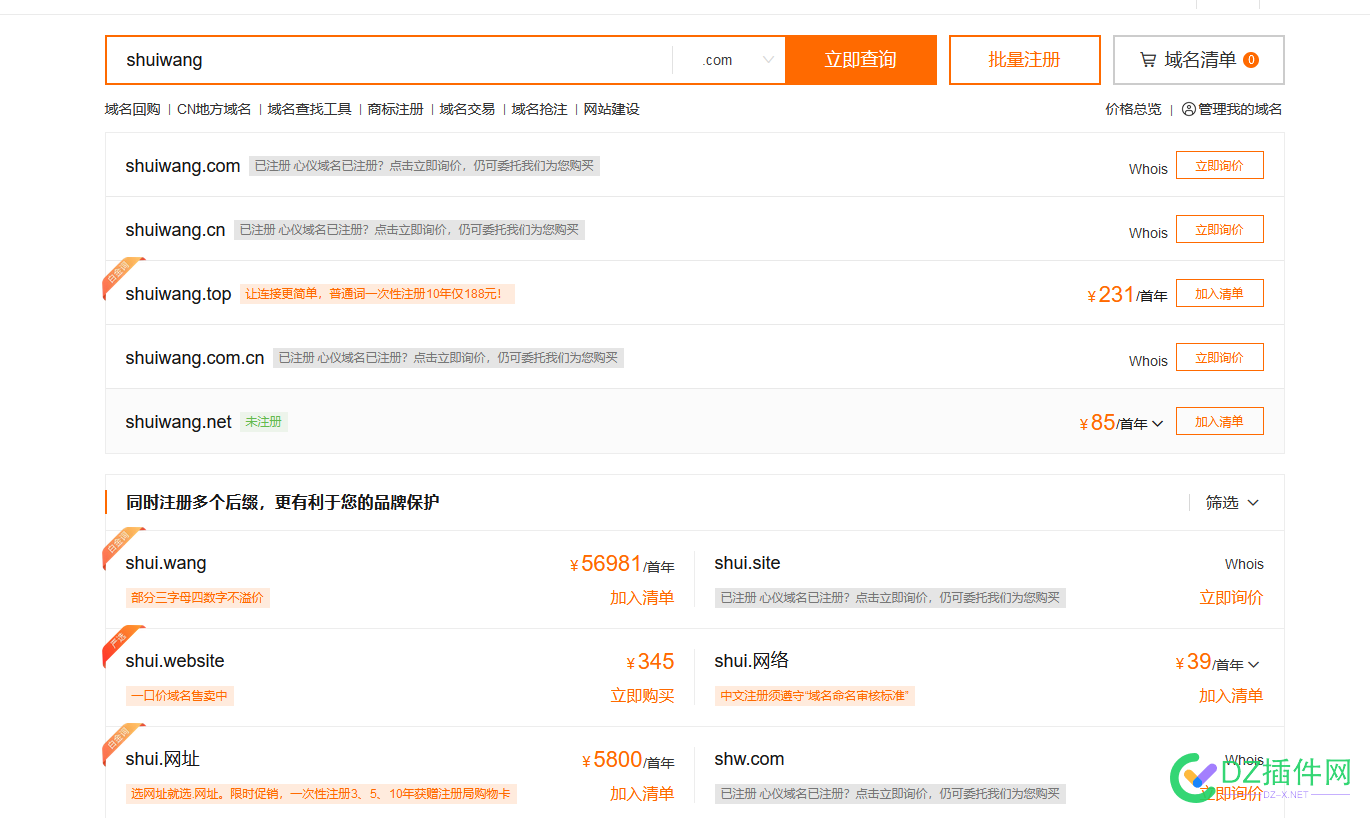Click the user icon beside 管理我的域名
1370x818 pixels.
(x=1188, y=109)
